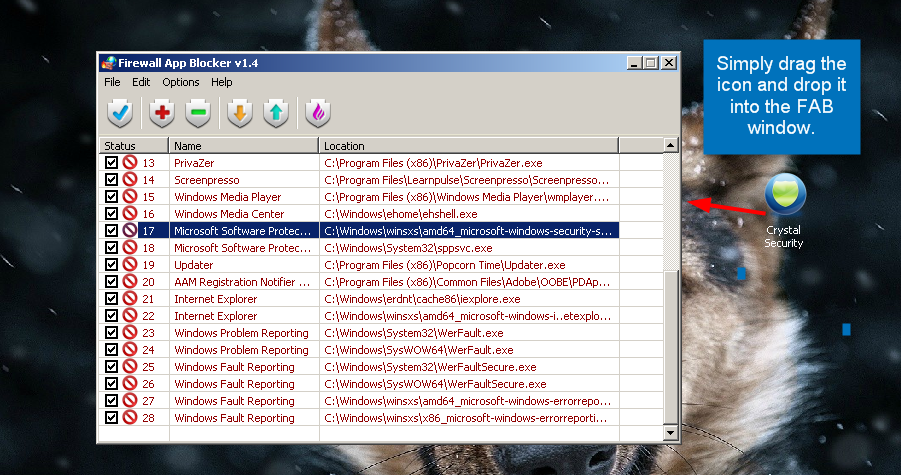Viewport: 901px width, 475px height.
Task: Select the Screenpresso entry name
Action: tap(207, 180)
